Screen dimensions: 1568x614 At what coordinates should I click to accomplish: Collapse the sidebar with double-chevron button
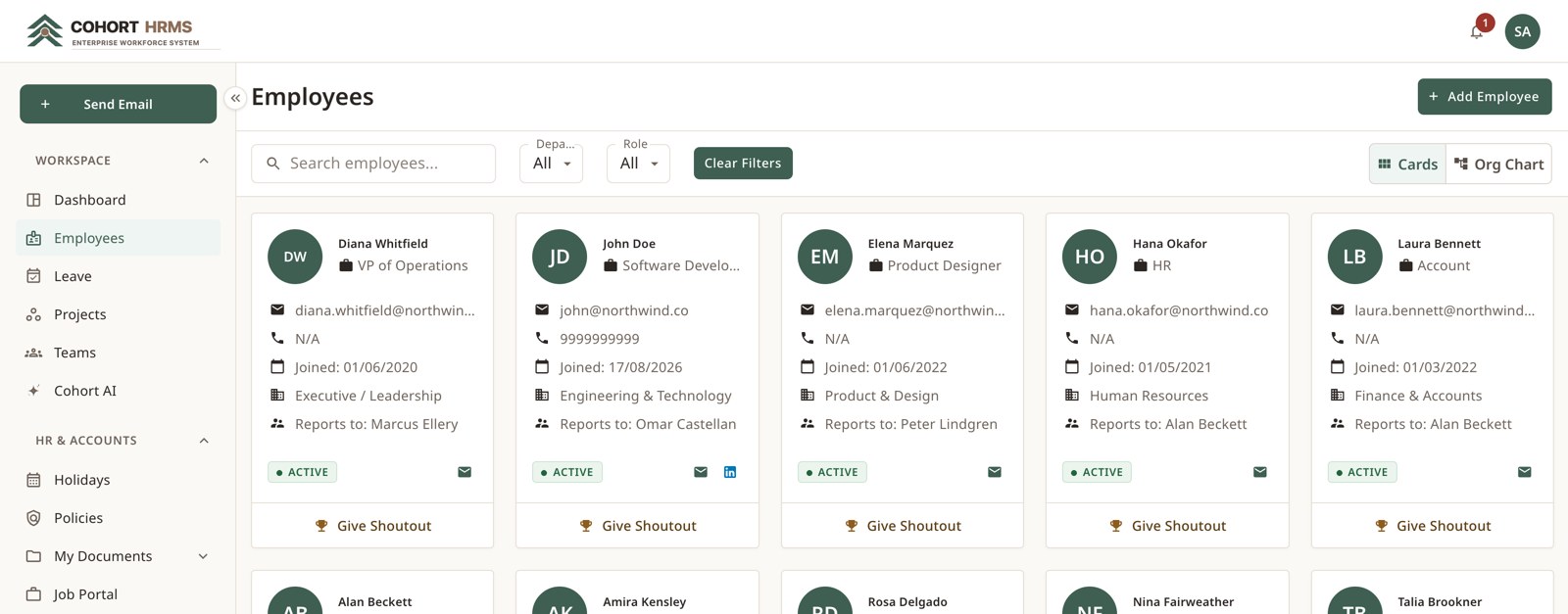coord(235,98)
